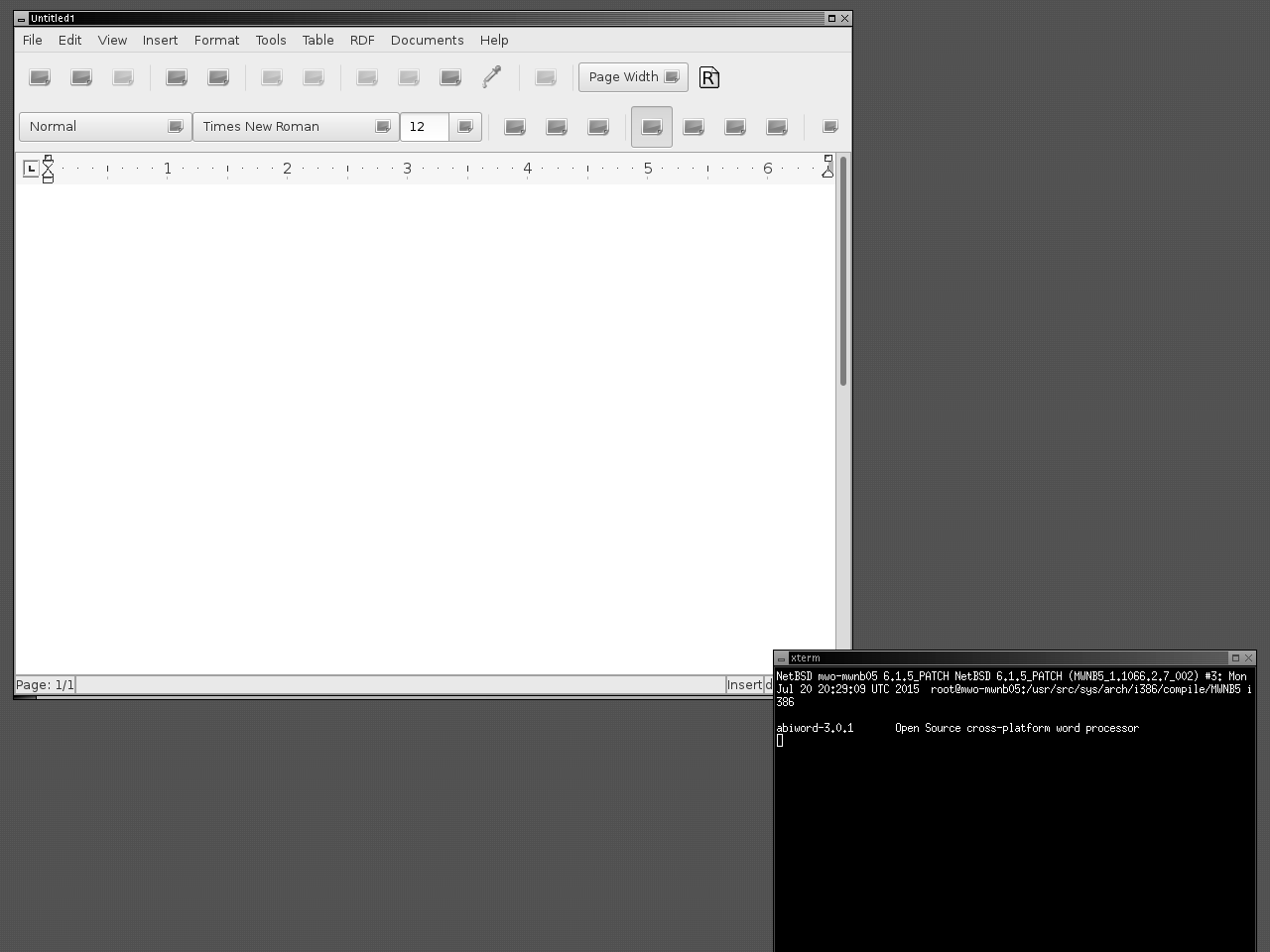The height and width of the screenshot is (952, 1270).
Task: Toggle the fourth alignment icon before the last separator
Action: pos(777,127)
